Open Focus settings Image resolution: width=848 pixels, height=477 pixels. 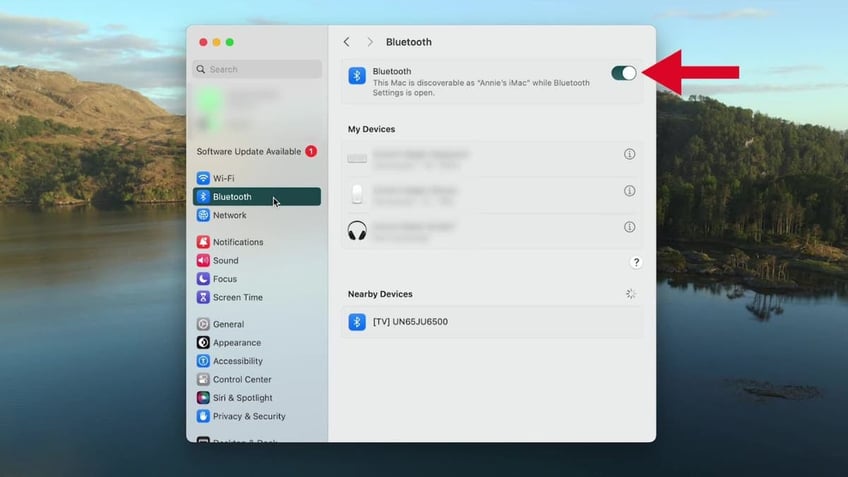pos(257,279)
